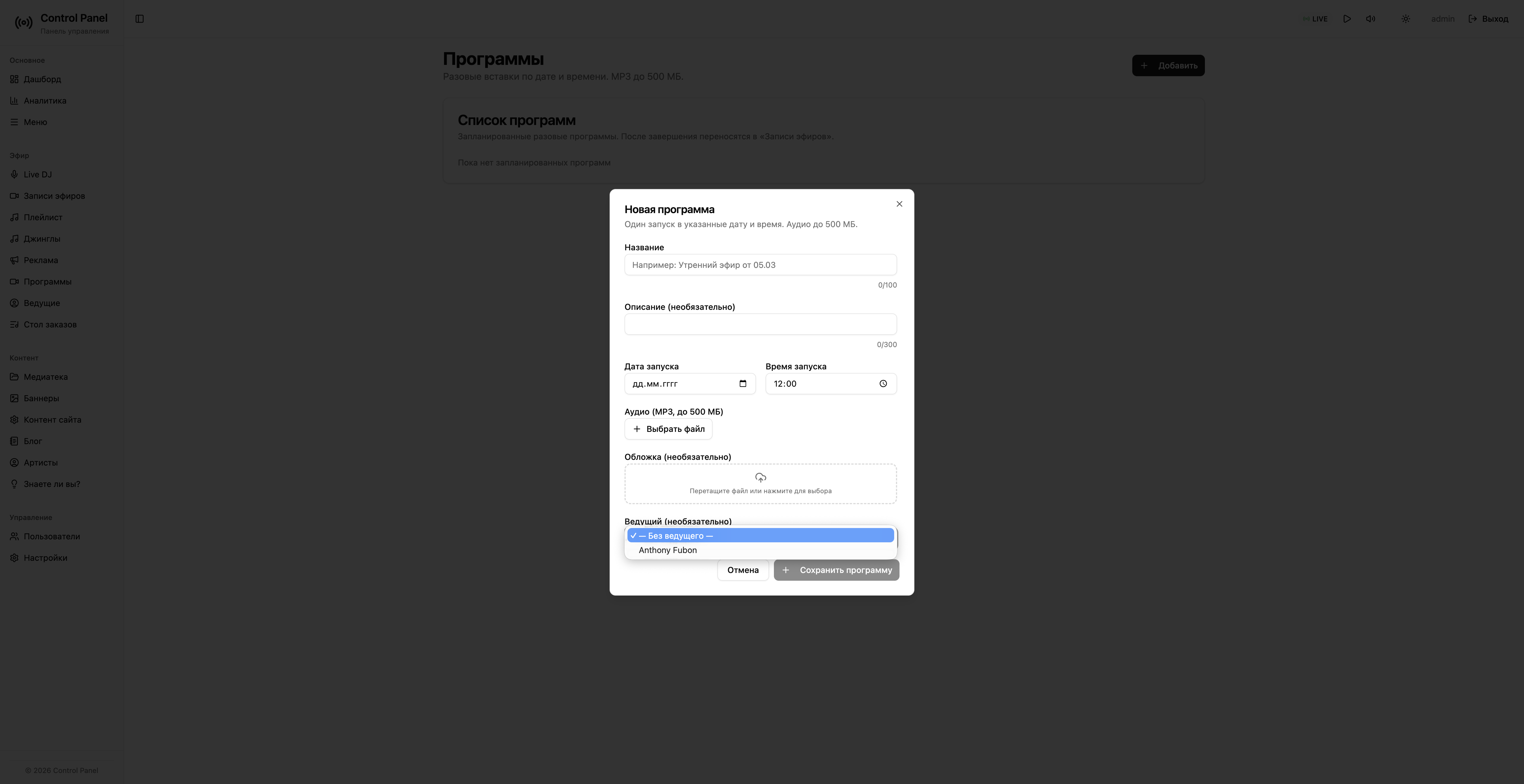Click the radio broadcast logo icon
This screenshot has width=1524, height=784.
pos(24,23)
